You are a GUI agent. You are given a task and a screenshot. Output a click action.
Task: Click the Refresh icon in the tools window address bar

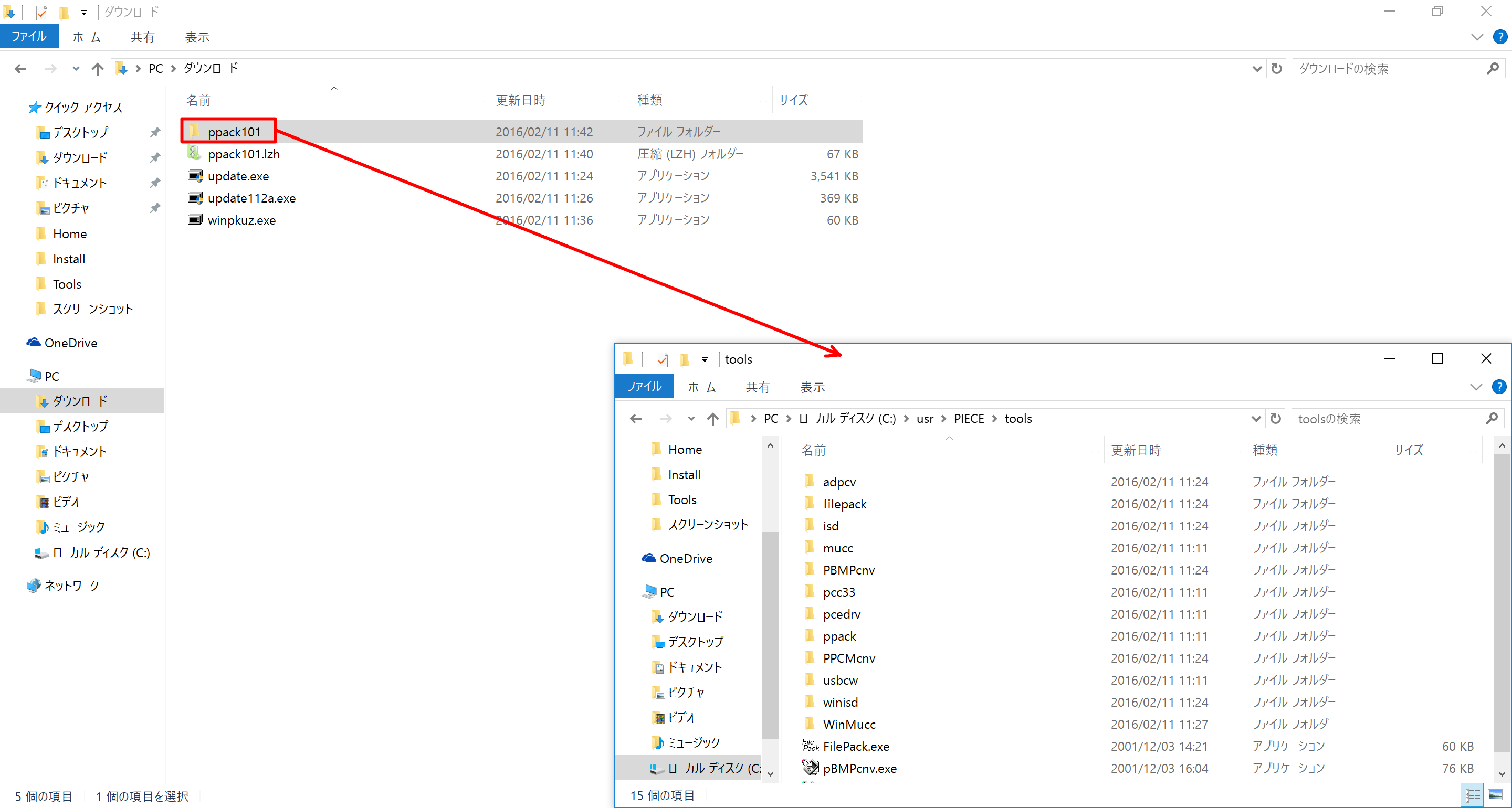click(x=1275, y=418)
